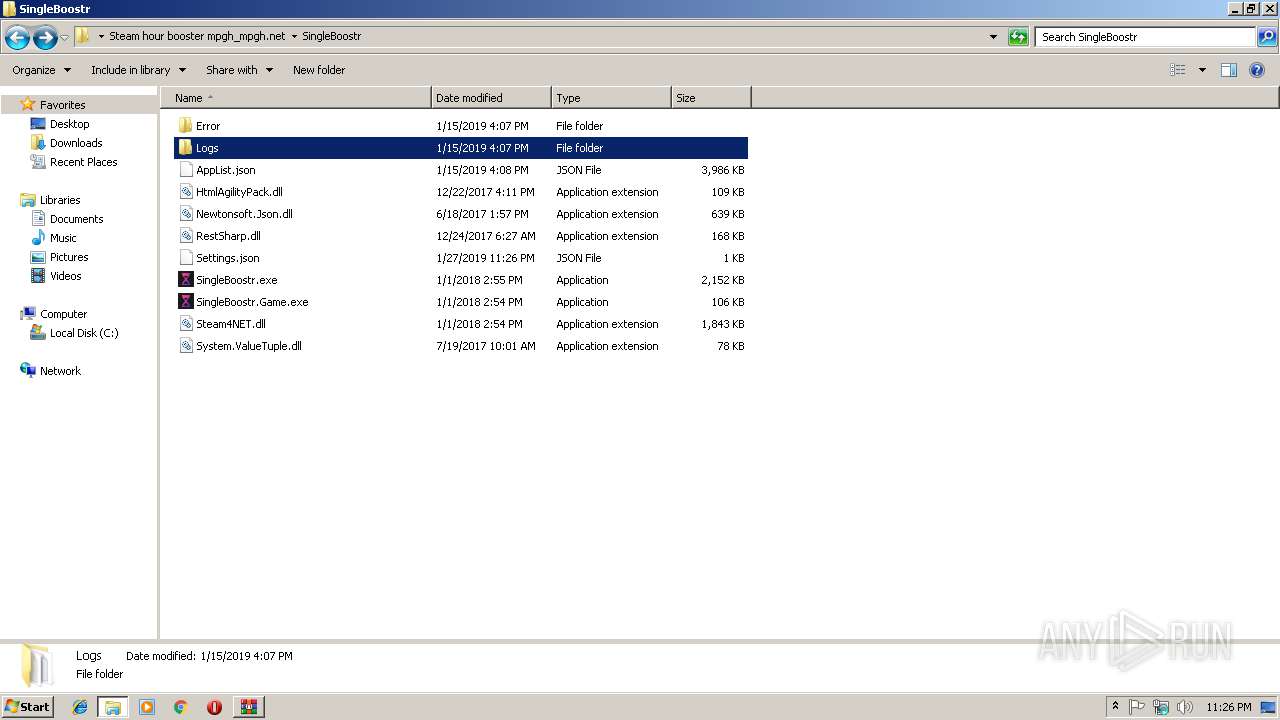Image resolution: width=1280 pixels, height=720 pixels.
Task: Click the address bar folder icon
Action: [x=83, y=36]
